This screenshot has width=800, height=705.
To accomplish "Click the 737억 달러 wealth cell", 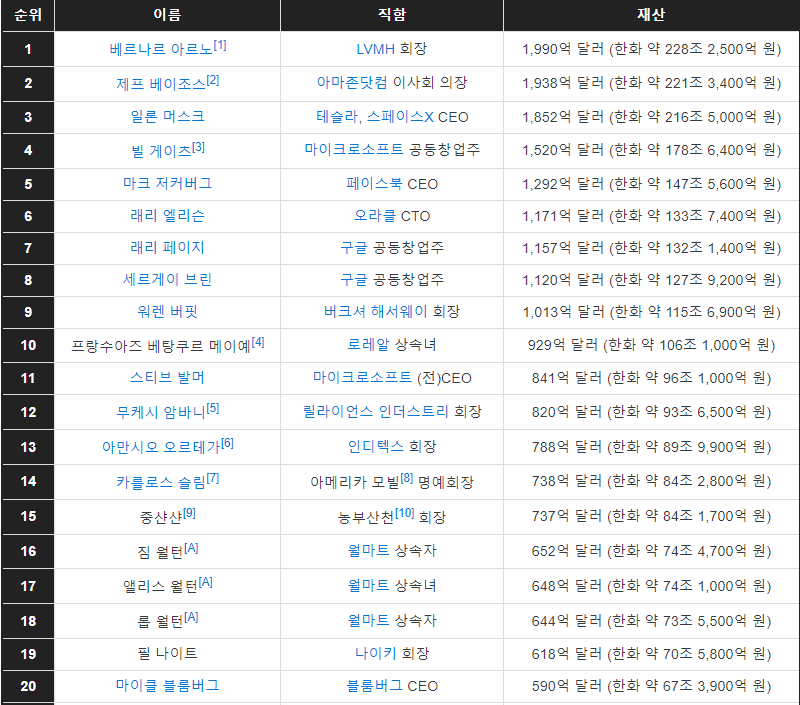I will pyautogui.click(x=652, y=516).
